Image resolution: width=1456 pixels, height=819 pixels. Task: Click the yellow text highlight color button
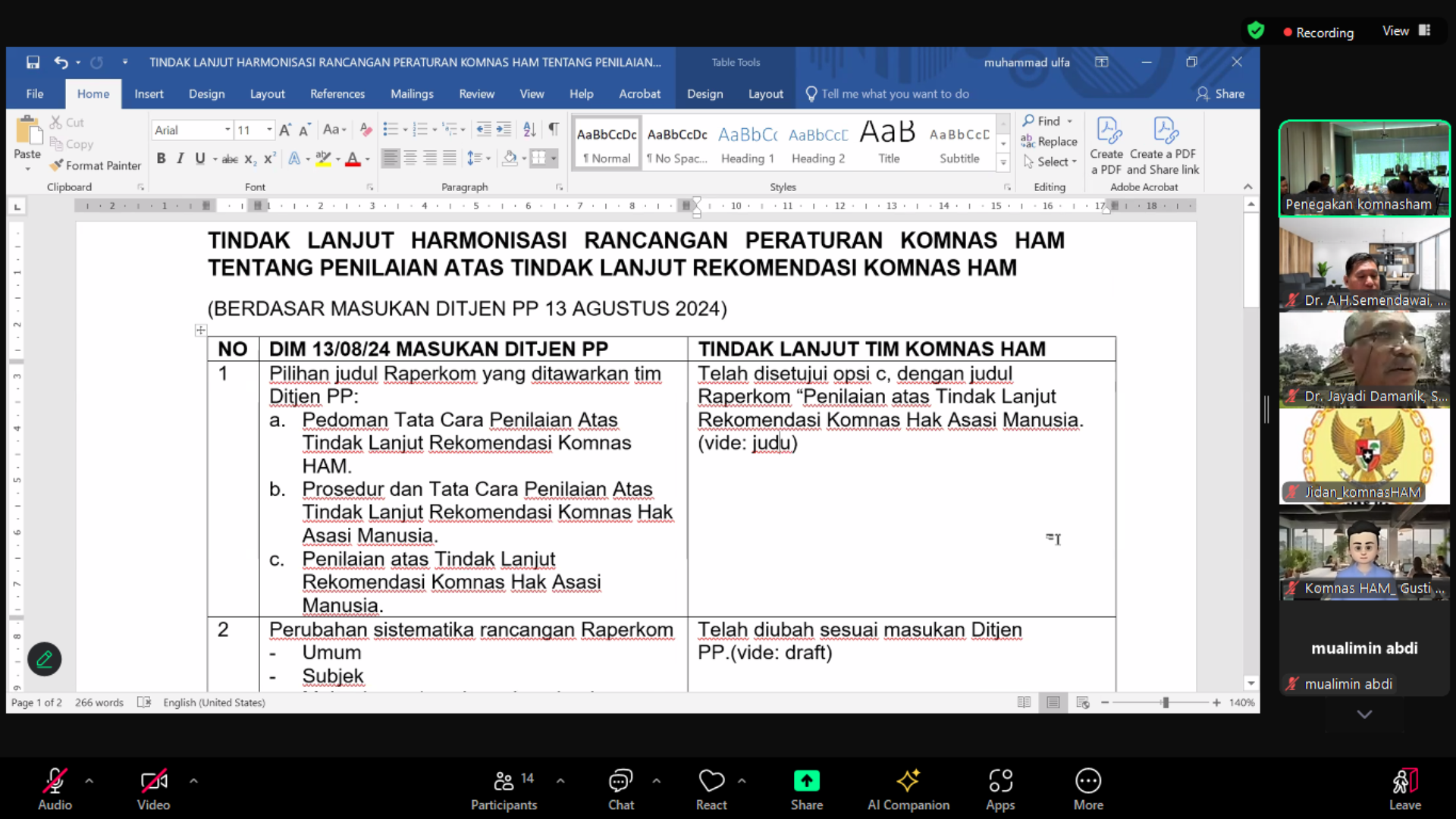pos(323,158)
